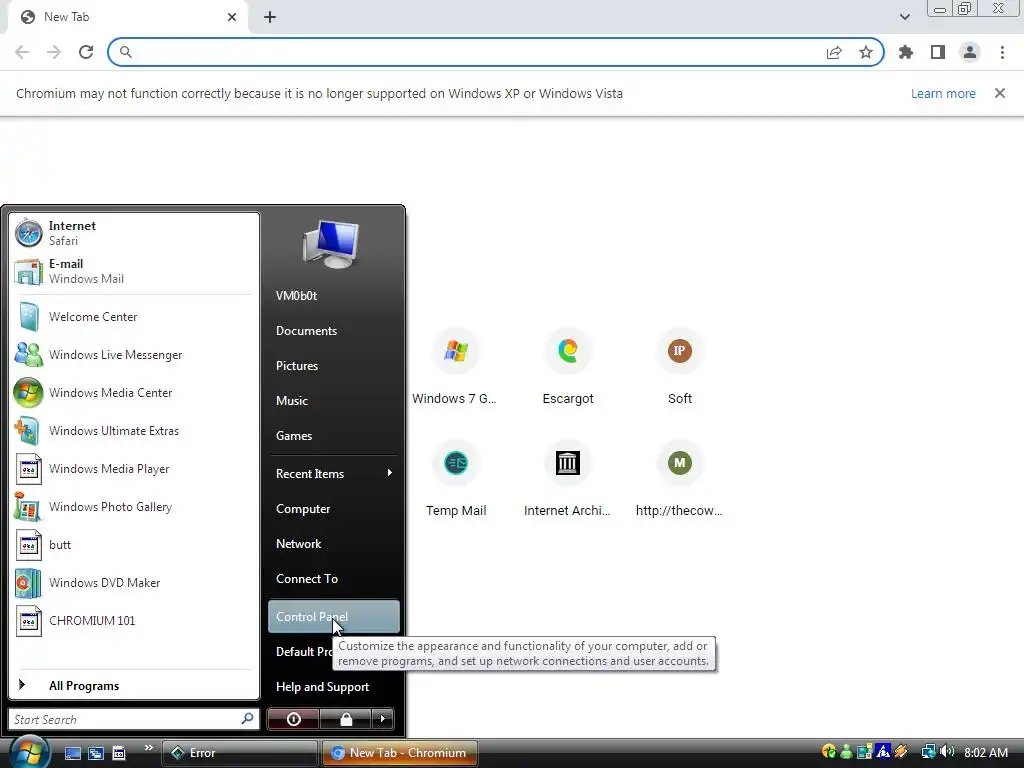Click the user account picture in Start menu
The image size is (1024, 768).
331,244
